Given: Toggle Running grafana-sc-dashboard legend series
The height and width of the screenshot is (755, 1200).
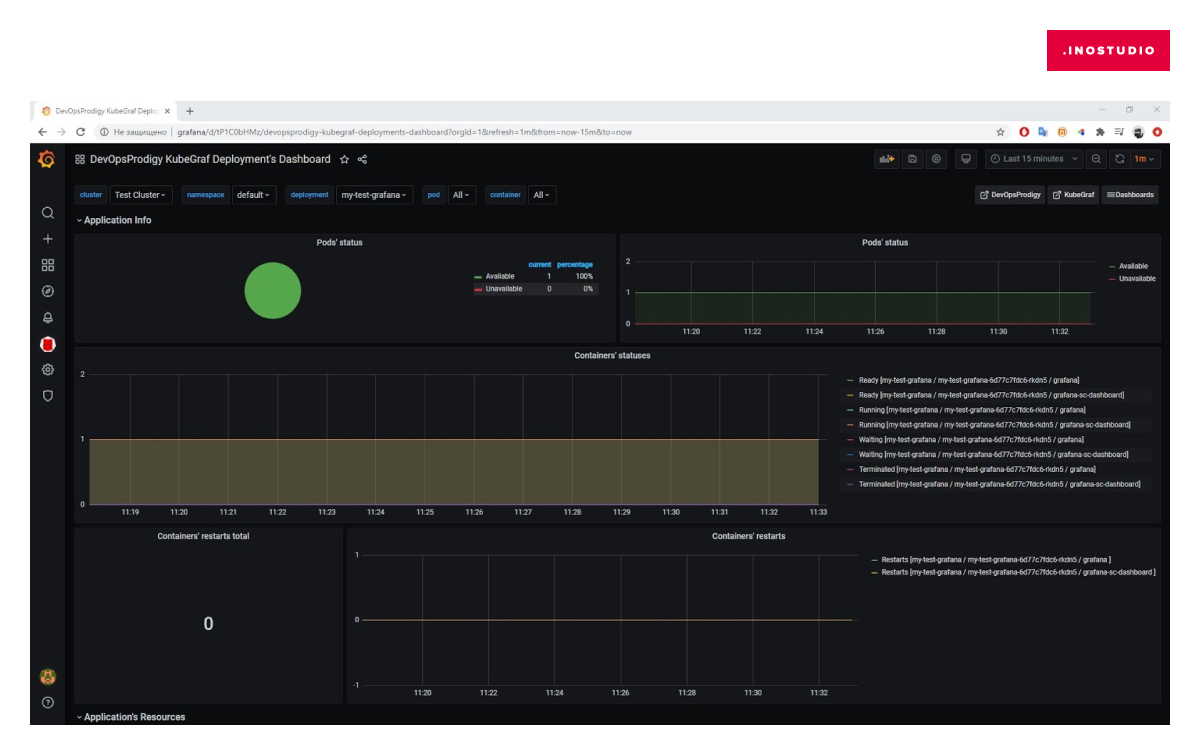Looking at the screenshot, I should (994, 425).
